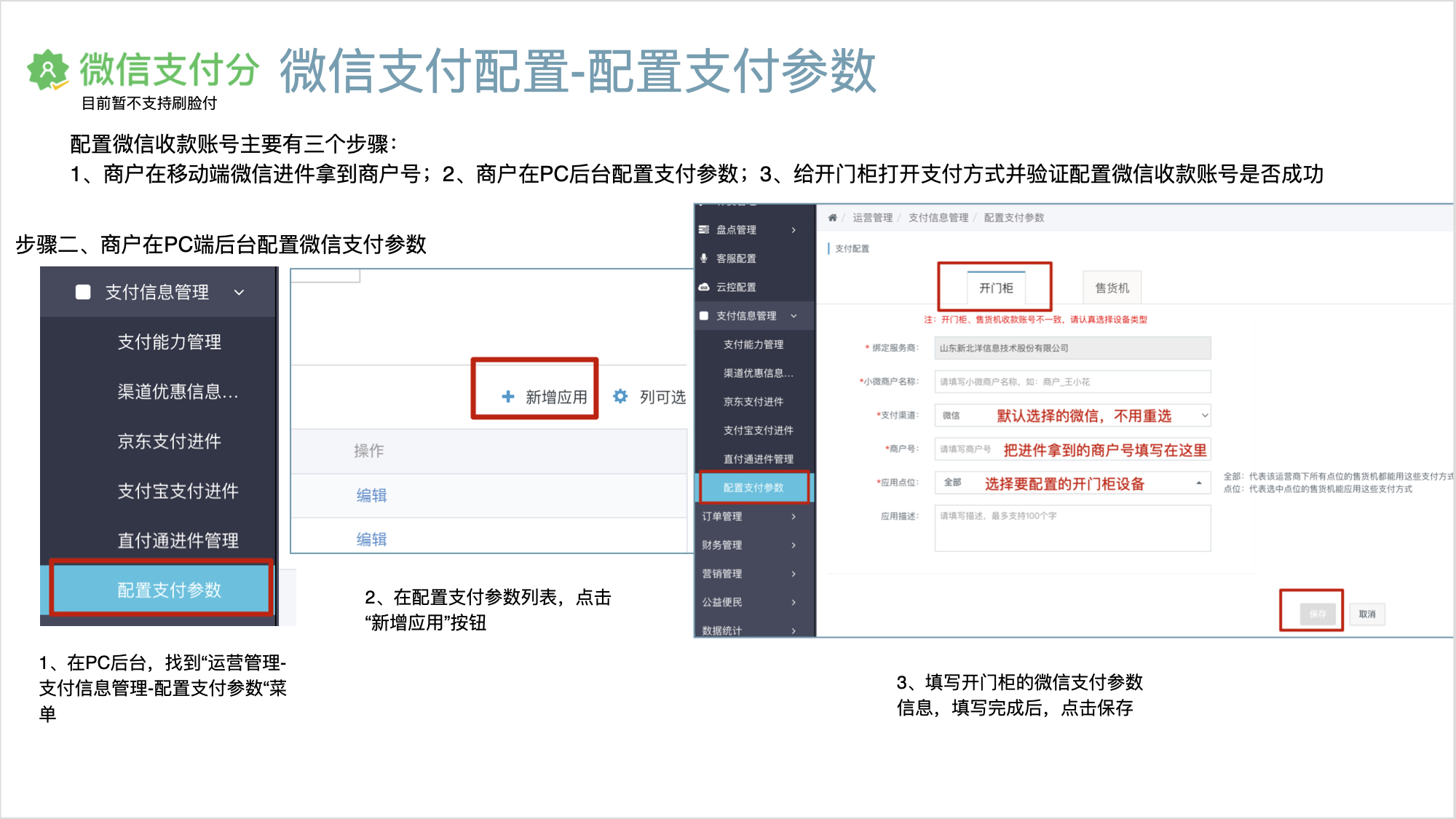Switch to the 开门柜 tab
The height and width of the screenshot is (819, 1456).
(x=996, y=288)
